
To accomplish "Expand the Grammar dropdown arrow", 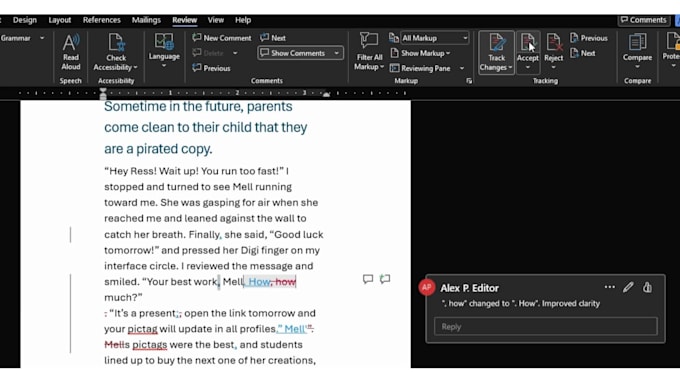I will click(x=42, y=38).
